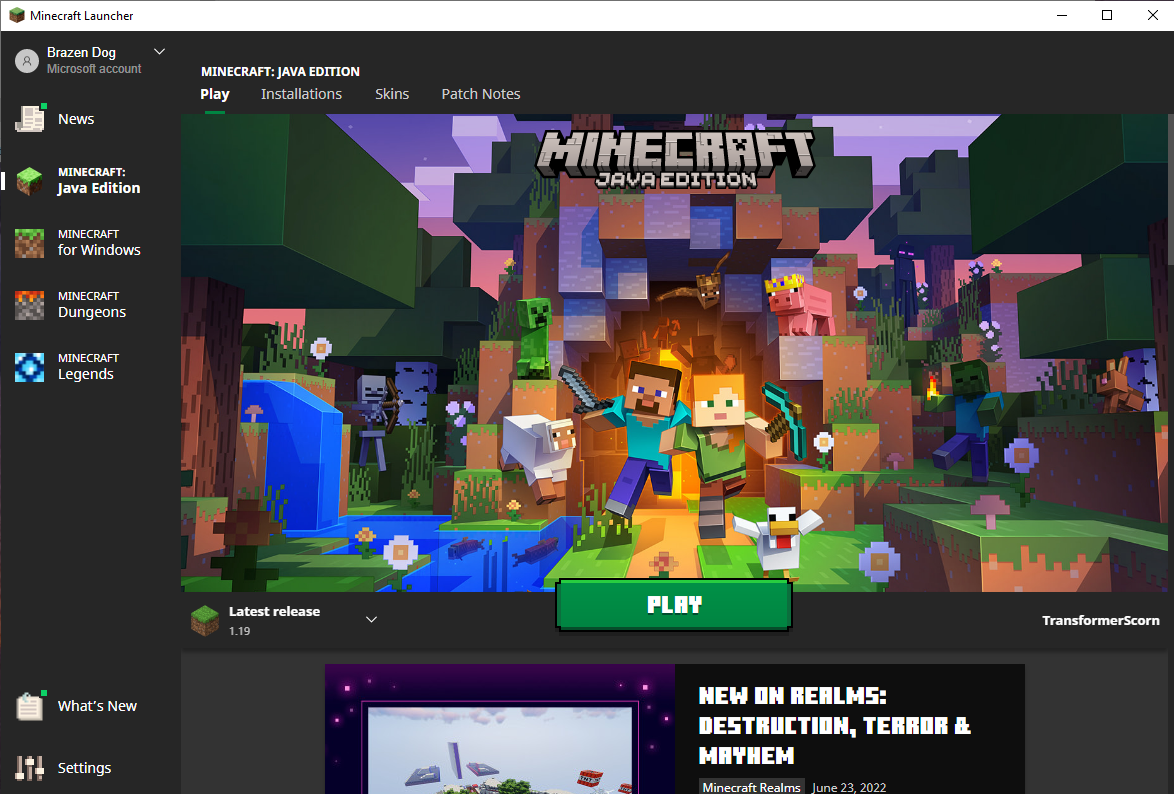Select the Play tab
Screen dimensions: 1174x794
(x=215, y=94)
